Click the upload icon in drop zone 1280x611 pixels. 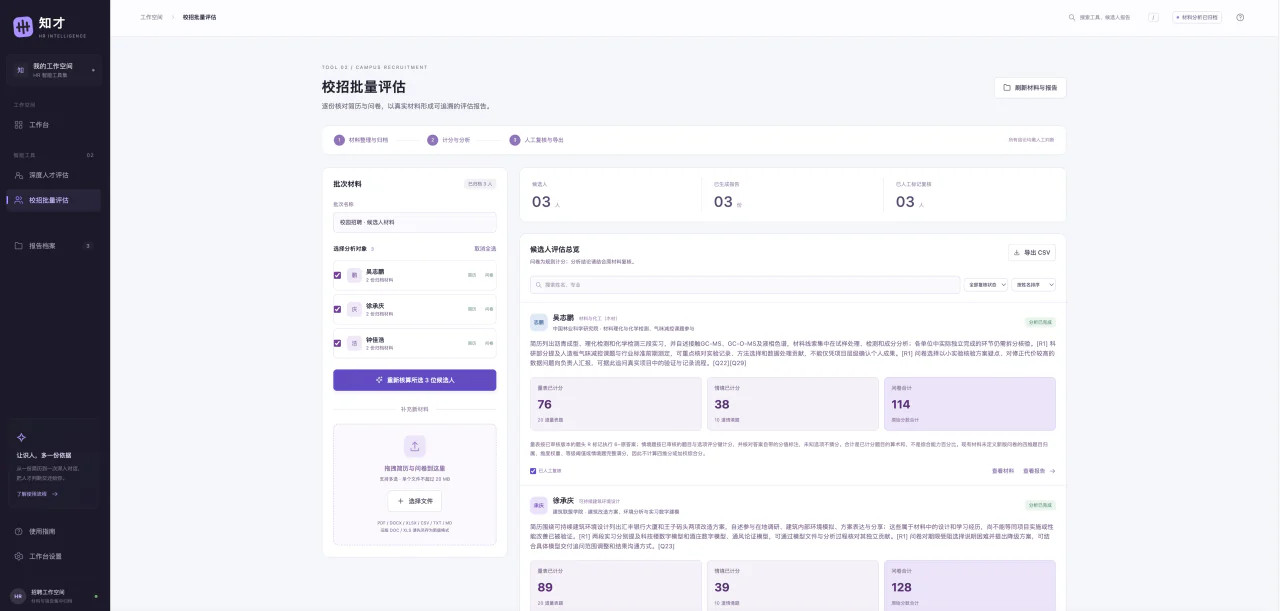pyautogui.click(x=414, y=446)
